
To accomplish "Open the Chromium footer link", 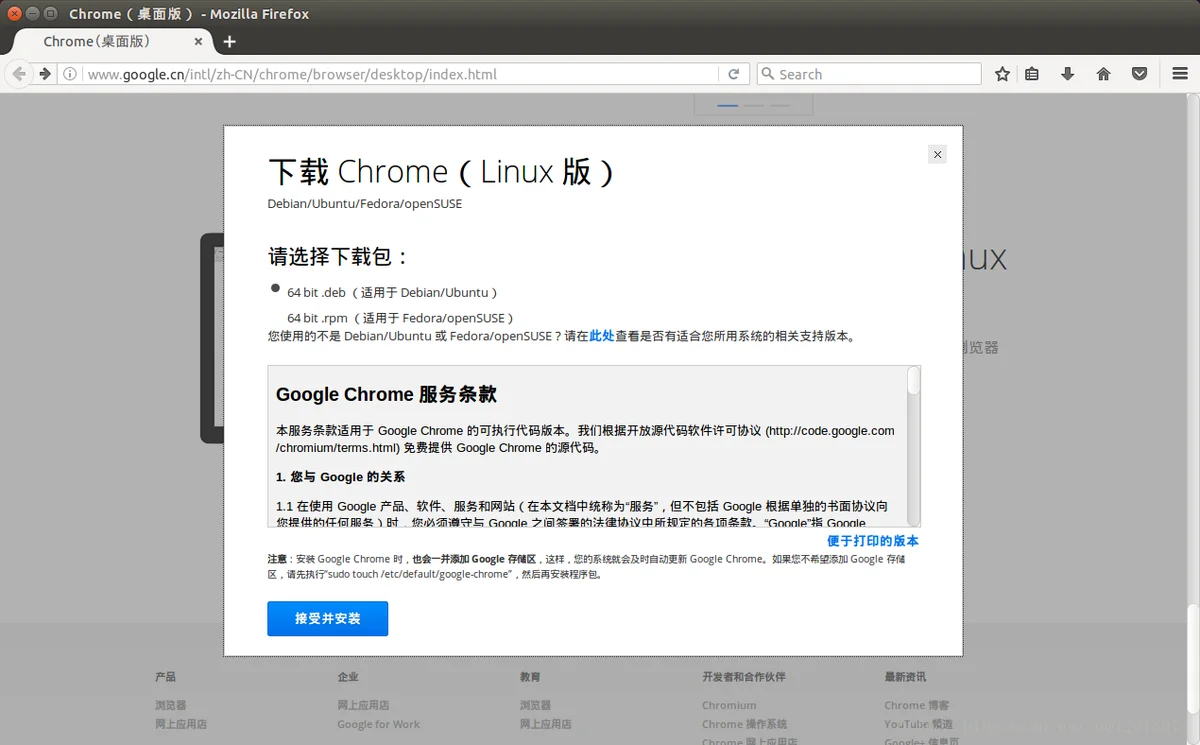I will pos(729,705).
